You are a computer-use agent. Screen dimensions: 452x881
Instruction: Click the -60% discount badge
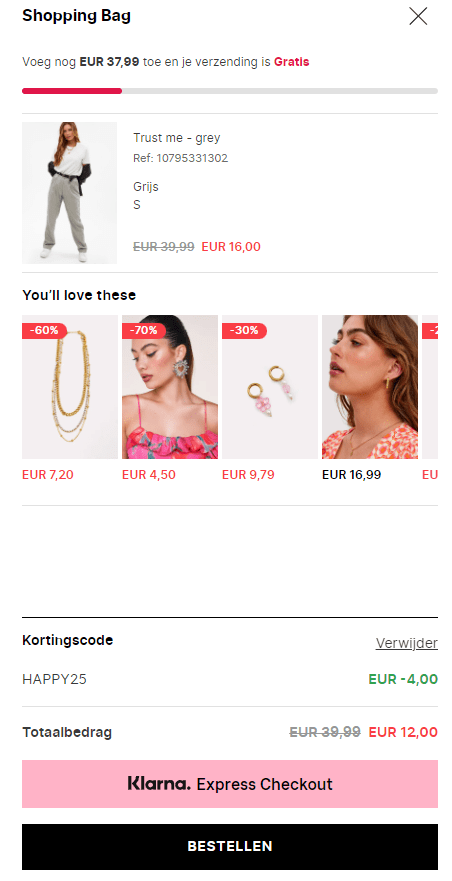pyautogui.click(x=44, y=330)
